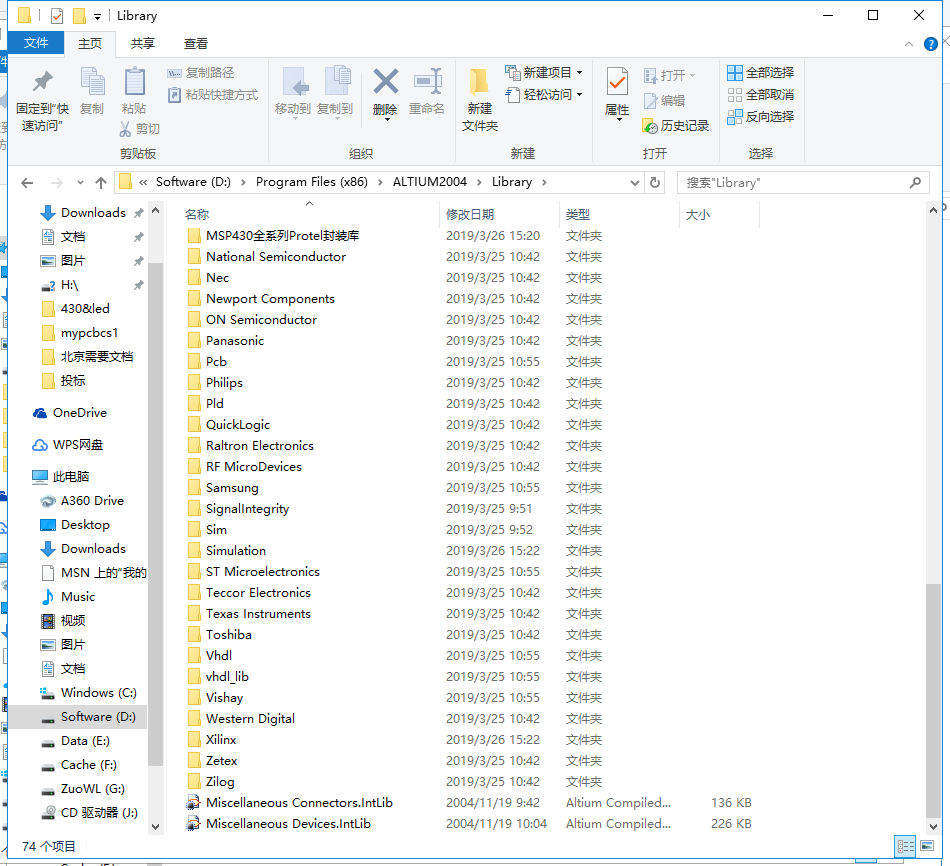Switch to Details view icon in status bar

click(x=905, y=846)
